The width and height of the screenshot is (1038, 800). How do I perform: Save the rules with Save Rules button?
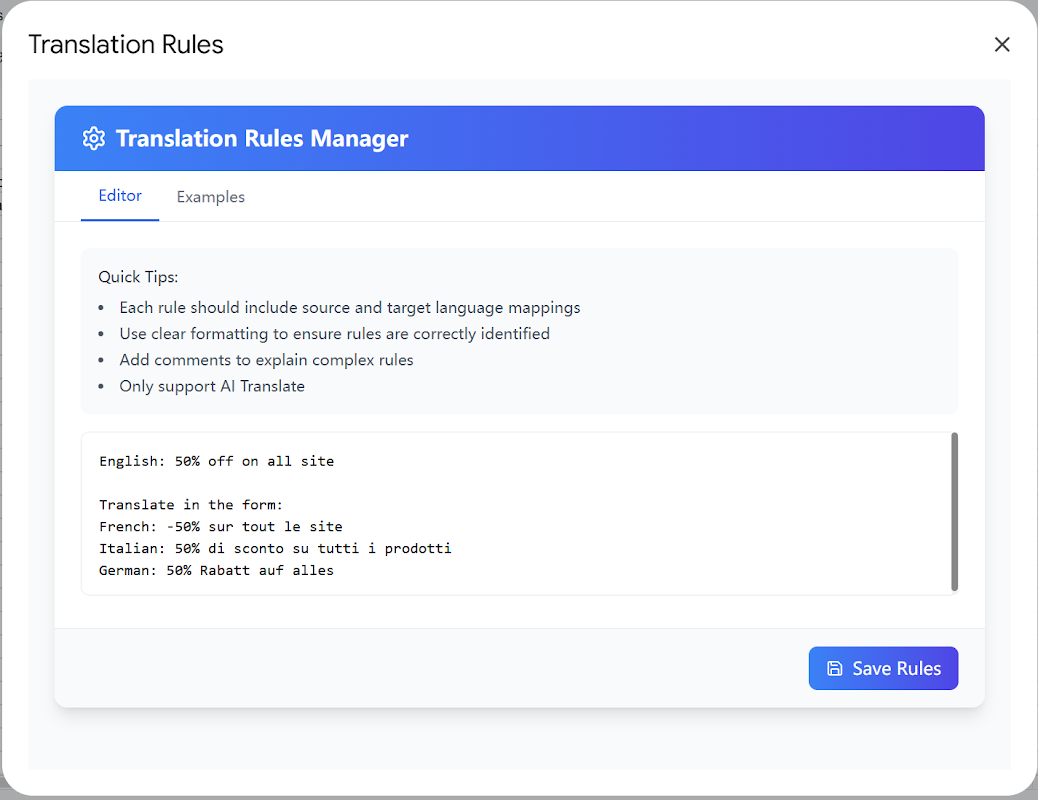883,668
